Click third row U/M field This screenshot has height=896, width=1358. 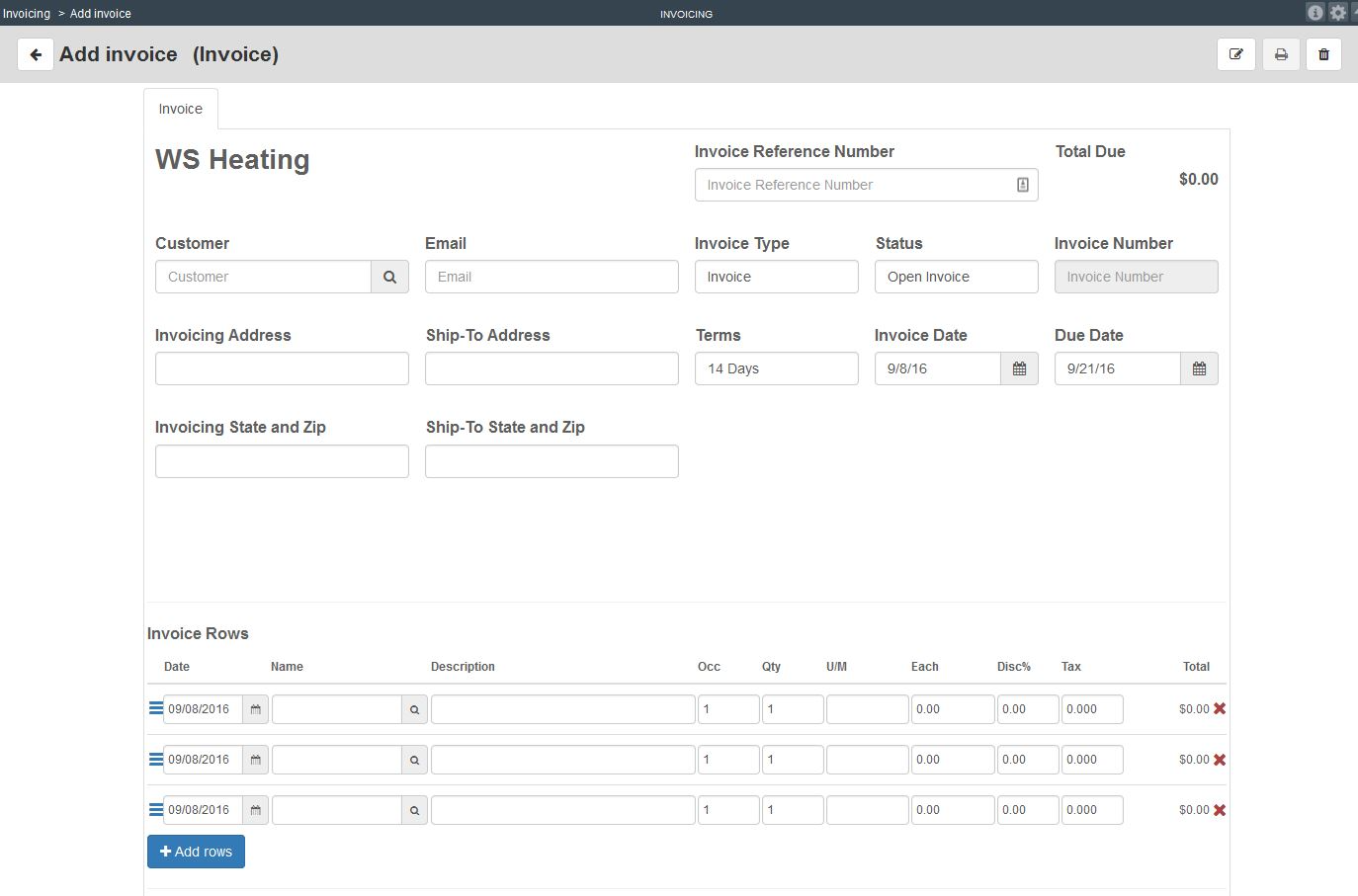pyautogui.click(x=867, y=810)
